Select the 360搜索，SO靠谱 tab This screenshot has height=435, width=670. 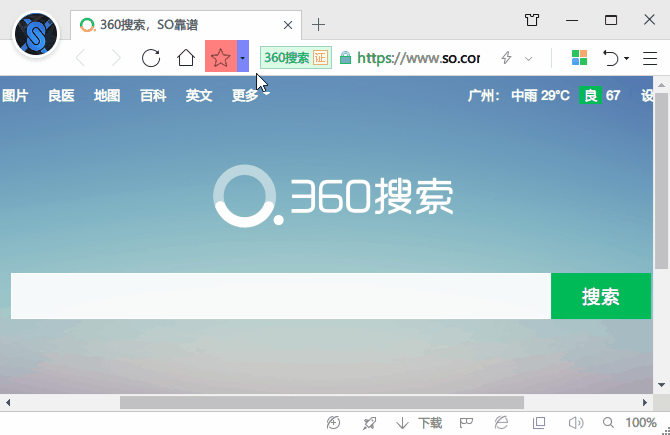tap(186, 25)
